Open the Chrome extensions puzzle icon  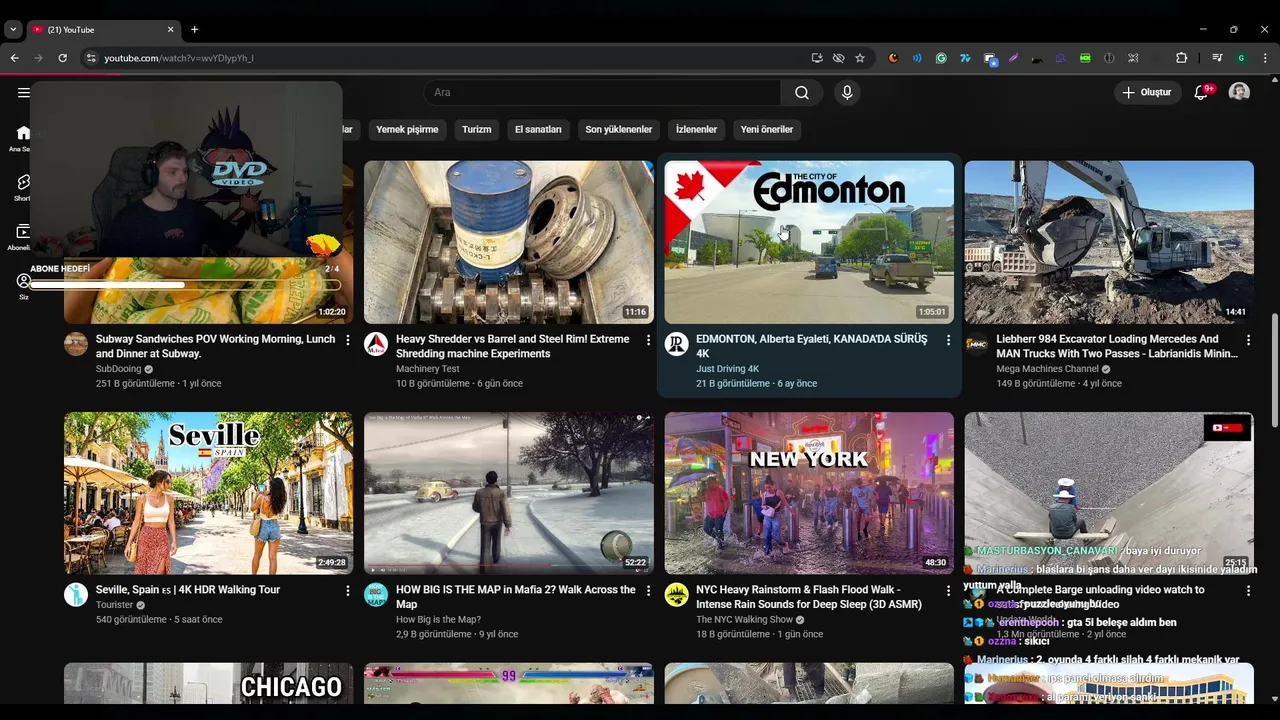tap(1181, 58)
